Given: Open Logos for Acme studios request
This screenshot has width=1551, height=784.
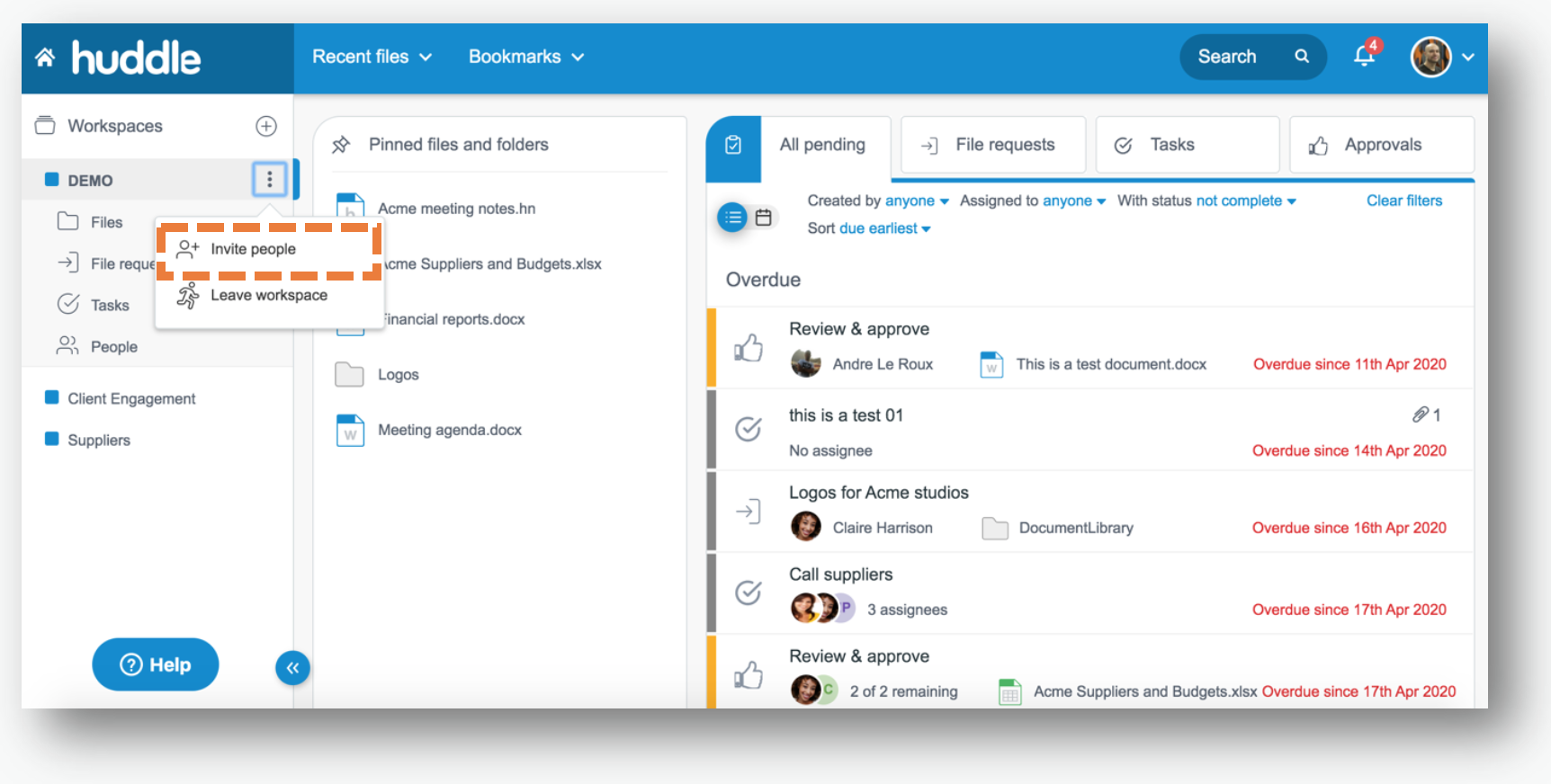Looking at the screenshot, I should tap(879, 493).
